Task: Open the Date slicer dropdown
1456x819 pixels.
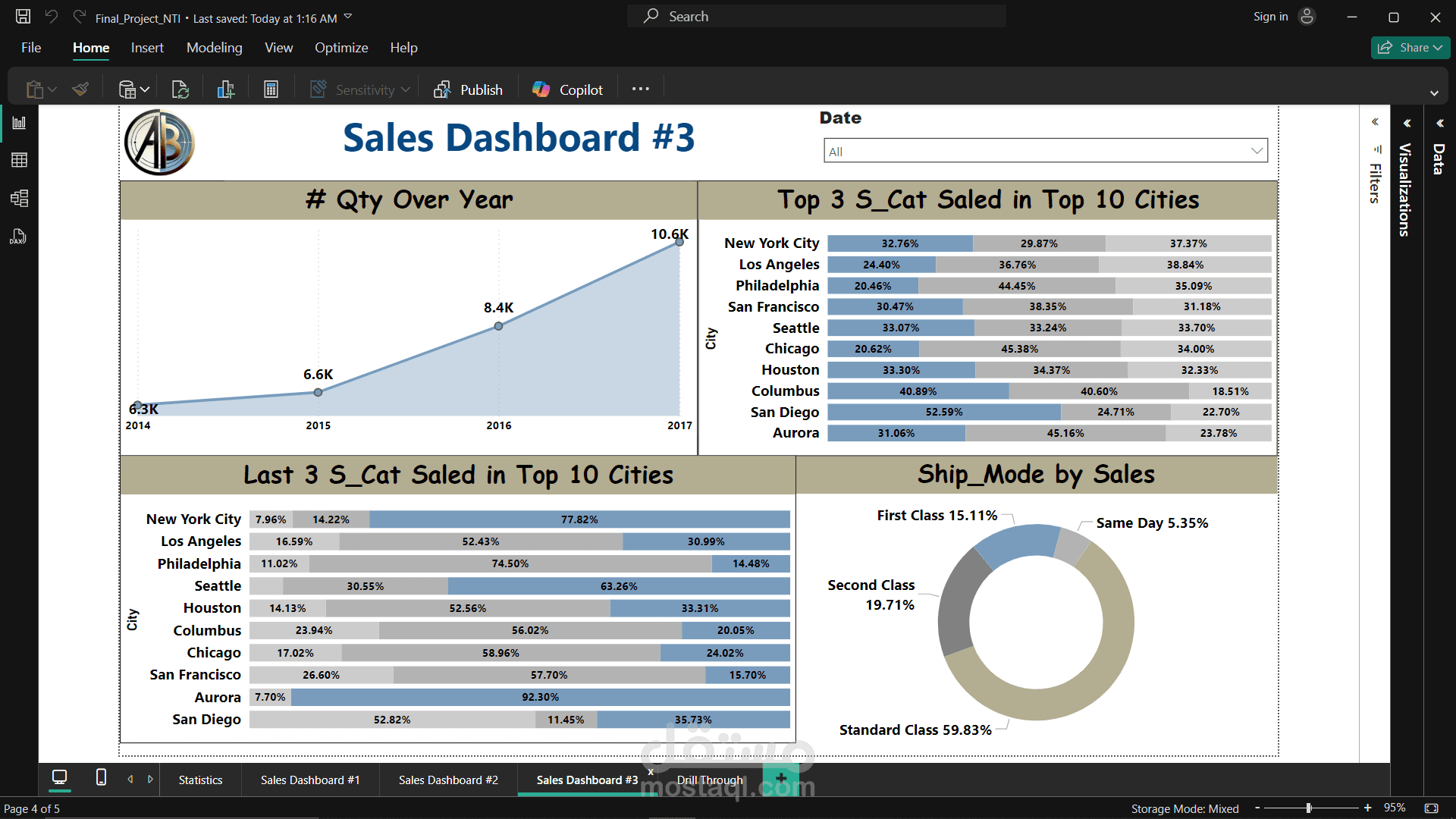Action: [1257, 151]
